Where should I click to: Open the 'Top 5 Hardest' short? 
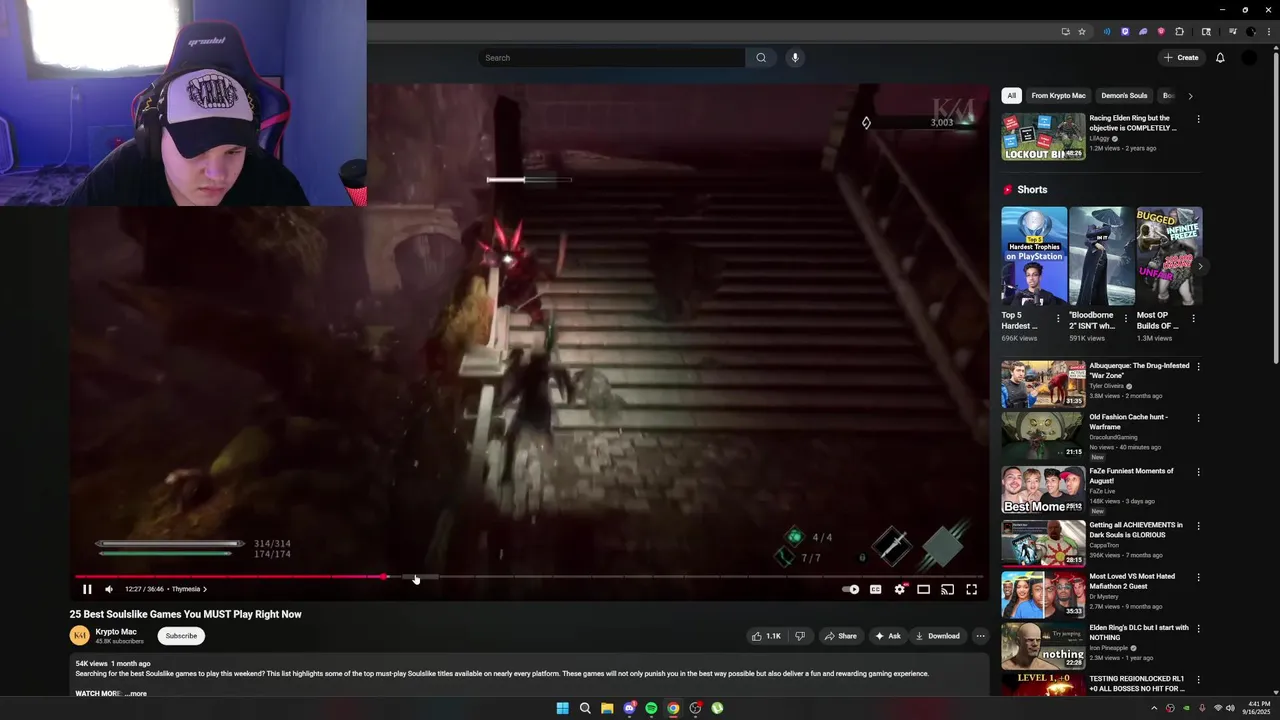tap(1034, 256)
